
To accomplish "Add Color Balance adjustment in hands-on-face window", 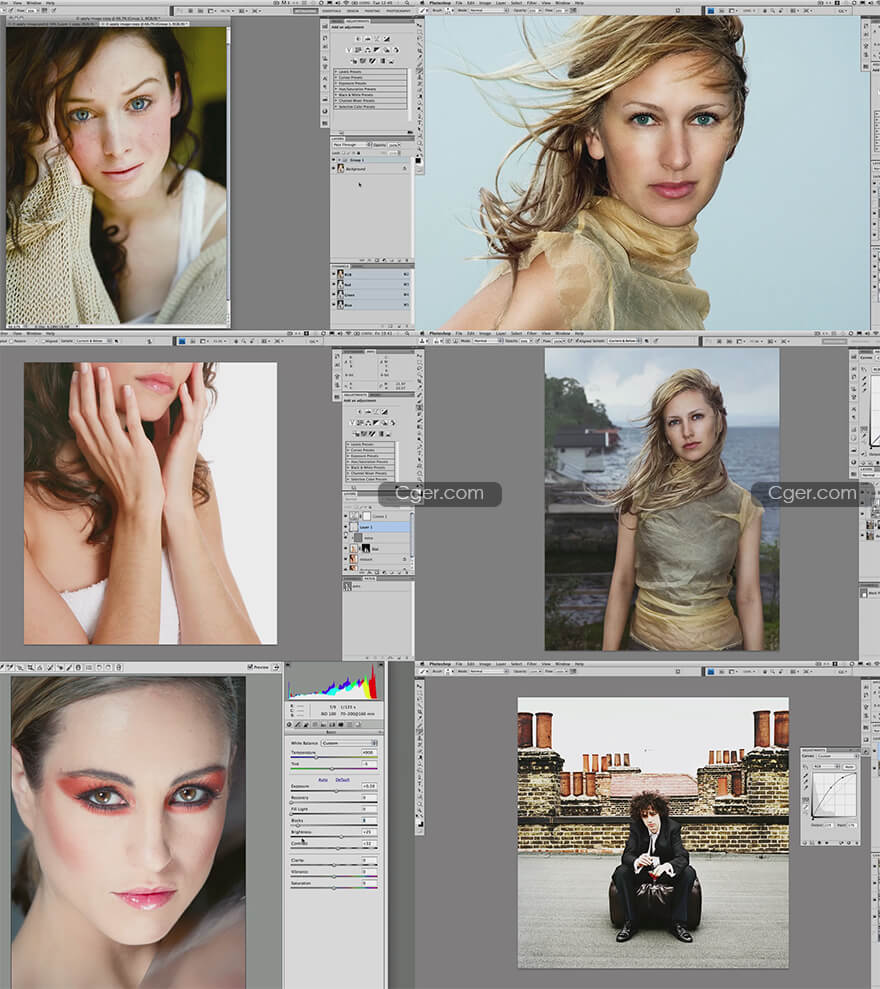I will [x=368, y=423].
